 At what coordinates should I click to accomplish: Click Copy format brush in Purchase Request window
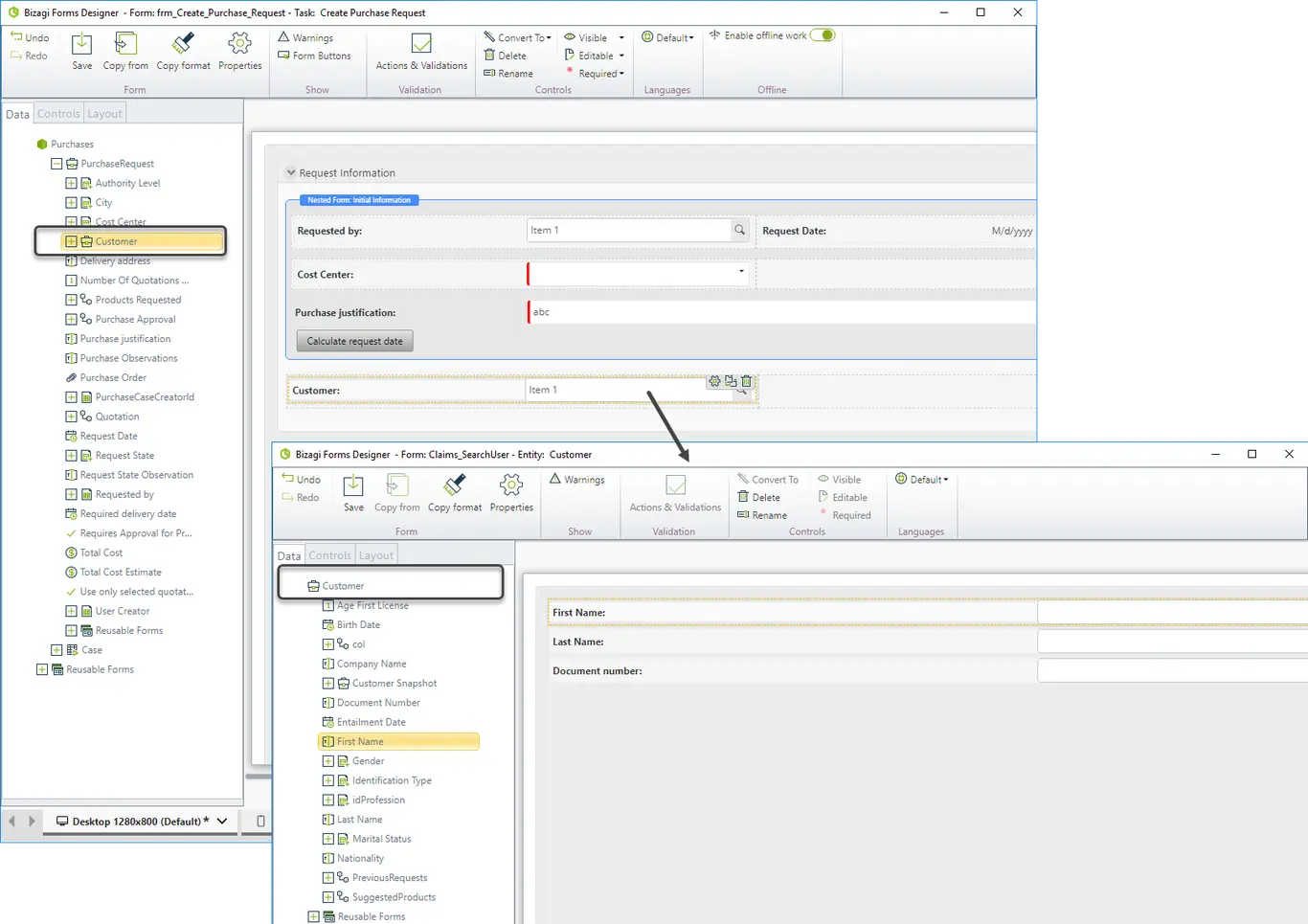pos(183,44)
